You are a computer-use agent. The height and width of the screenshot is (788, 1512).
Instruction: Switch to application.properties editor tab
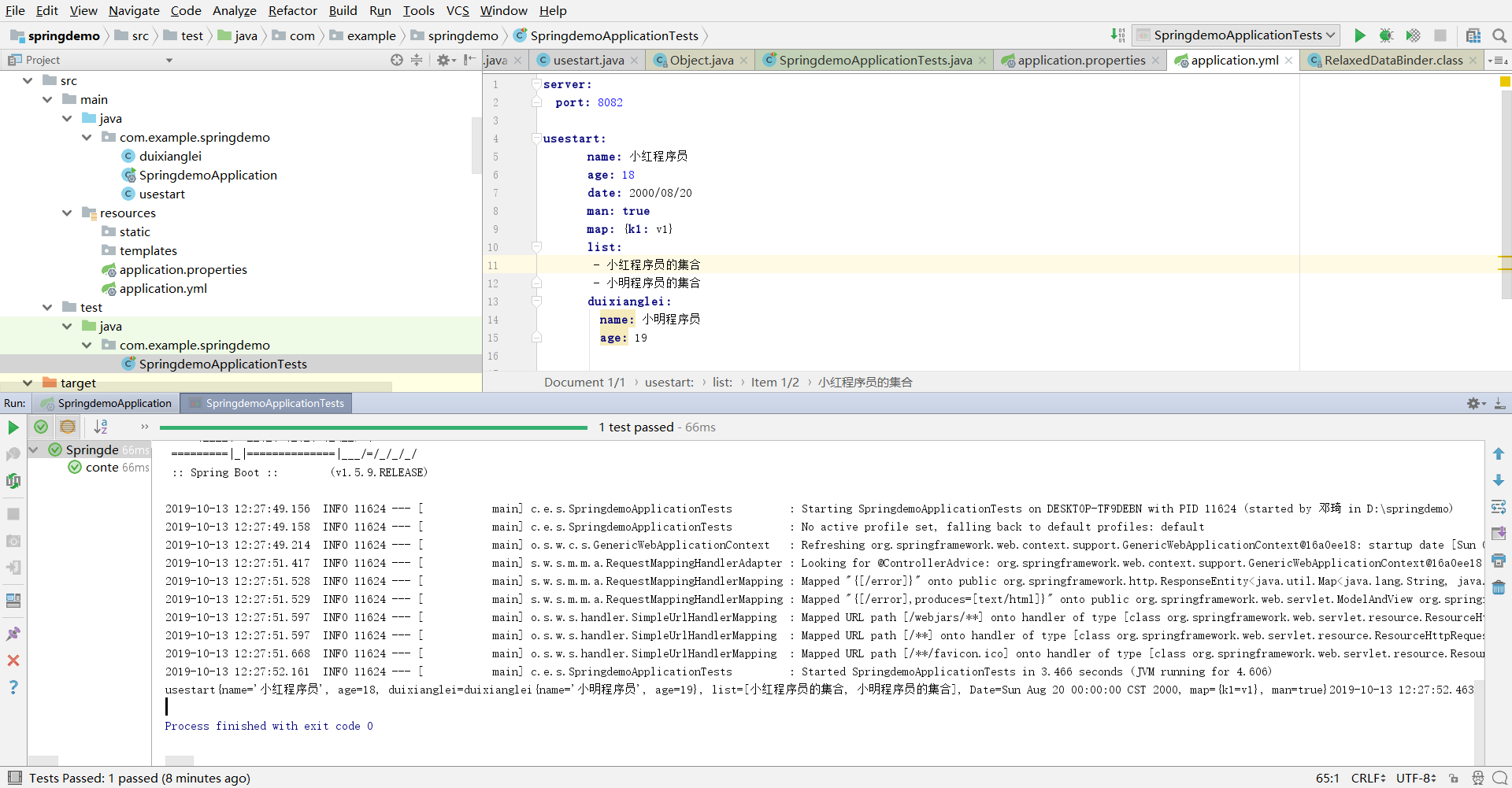point(1080,61)
